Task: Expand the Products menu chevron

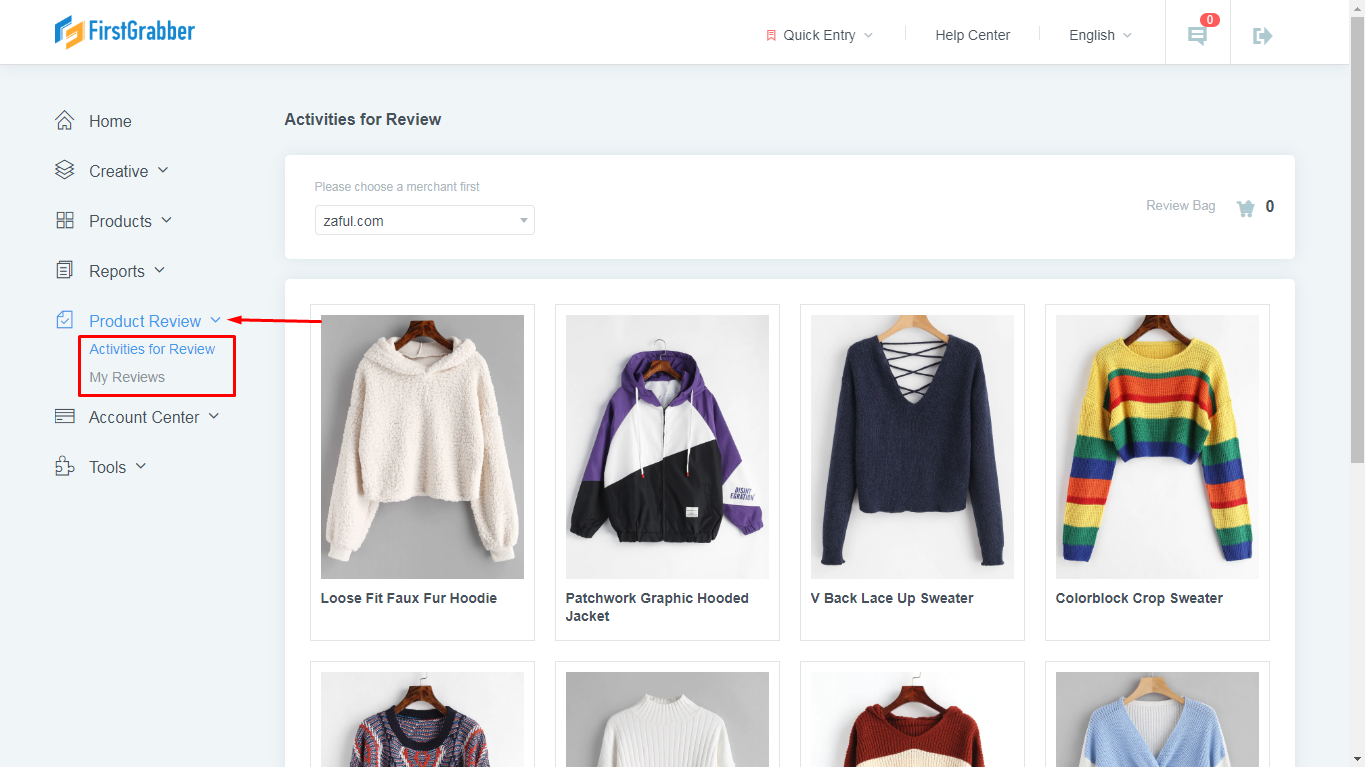Action: [x=167, y=220]
